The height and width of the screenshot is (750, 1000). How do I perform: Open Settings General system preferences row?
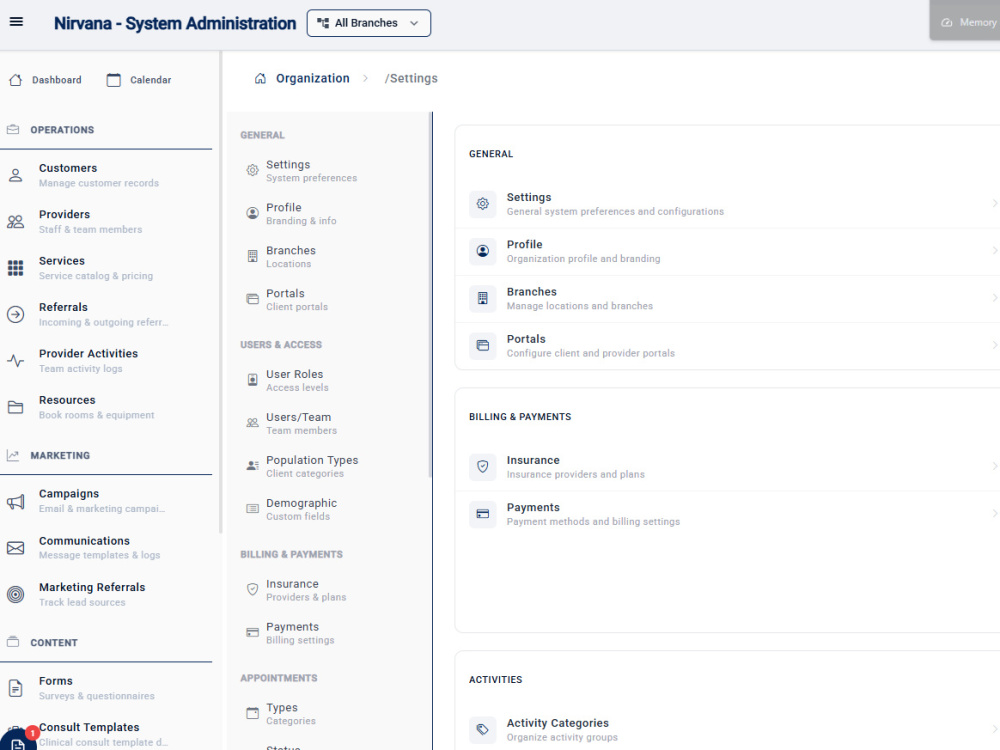pos(727,204)
